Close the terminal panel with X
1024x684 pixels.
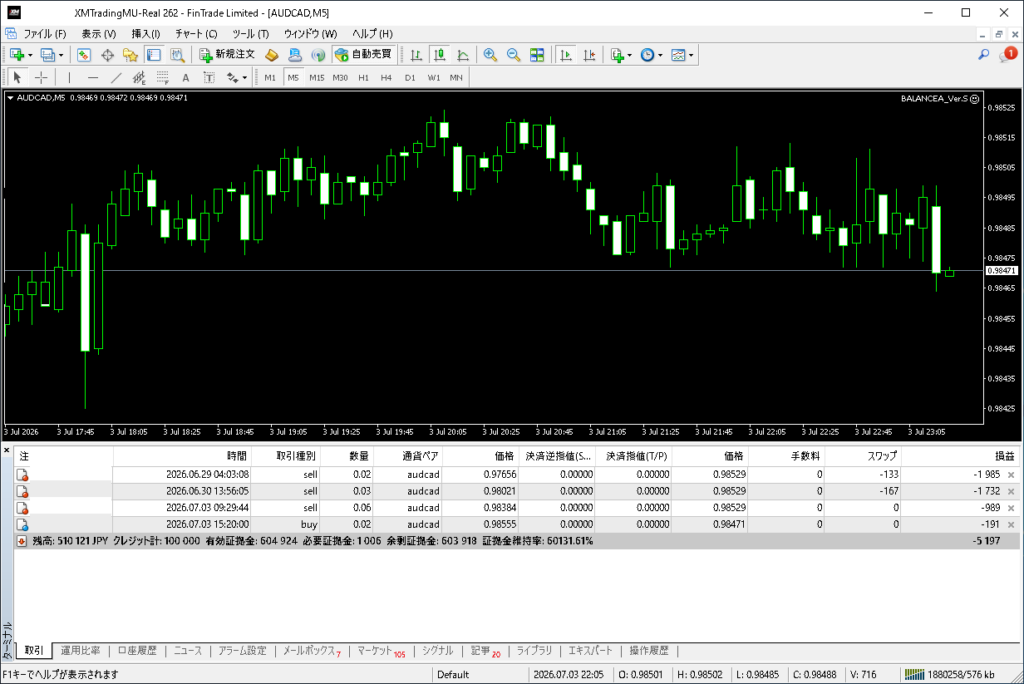point(7,451)
